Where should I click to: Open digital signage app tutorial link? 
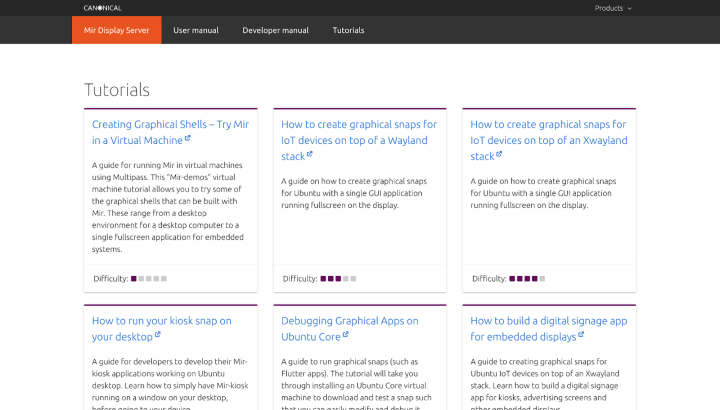(549, 329)
